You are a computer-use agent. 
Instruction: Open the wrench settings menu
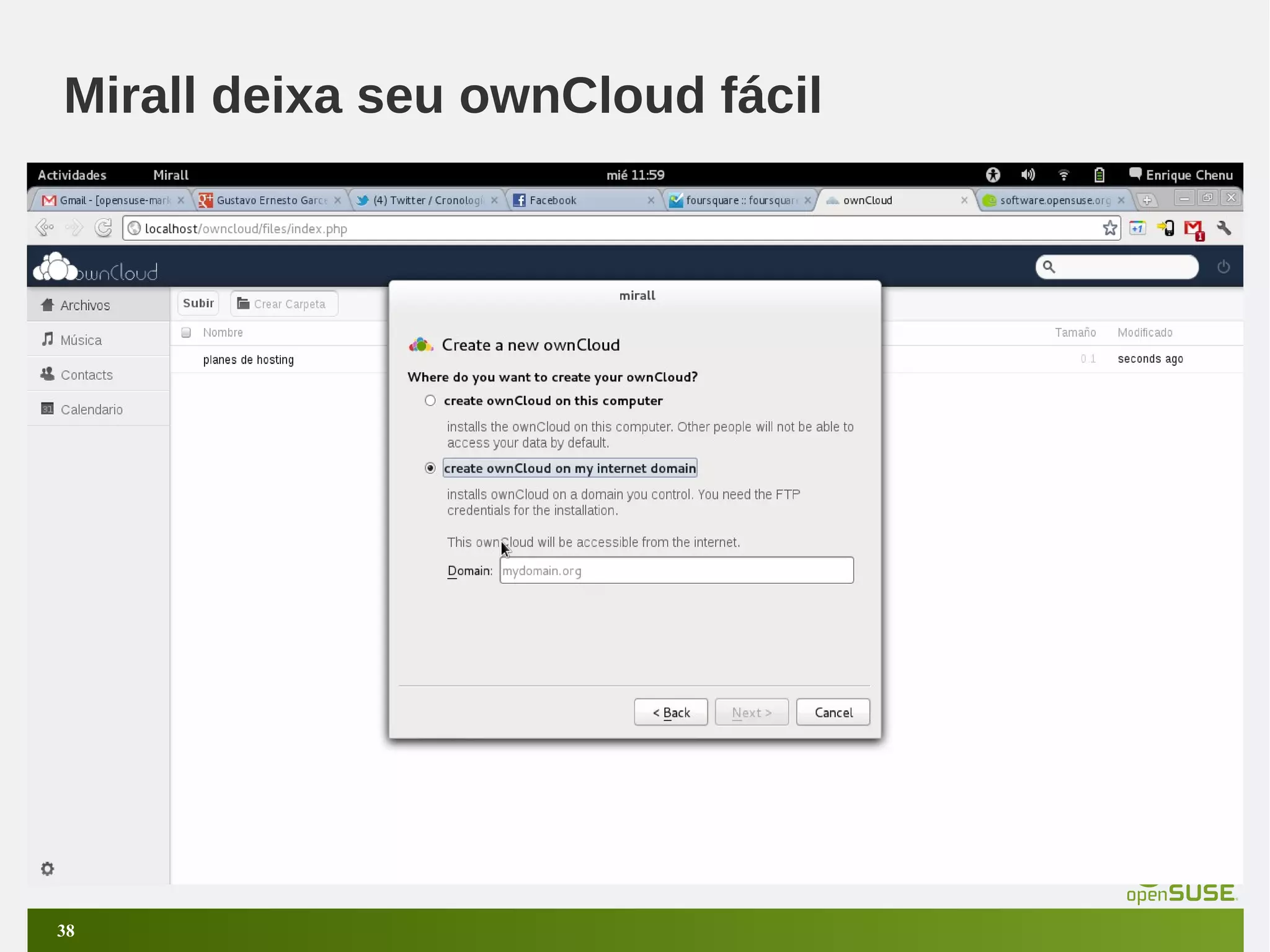click(1224, 228)
